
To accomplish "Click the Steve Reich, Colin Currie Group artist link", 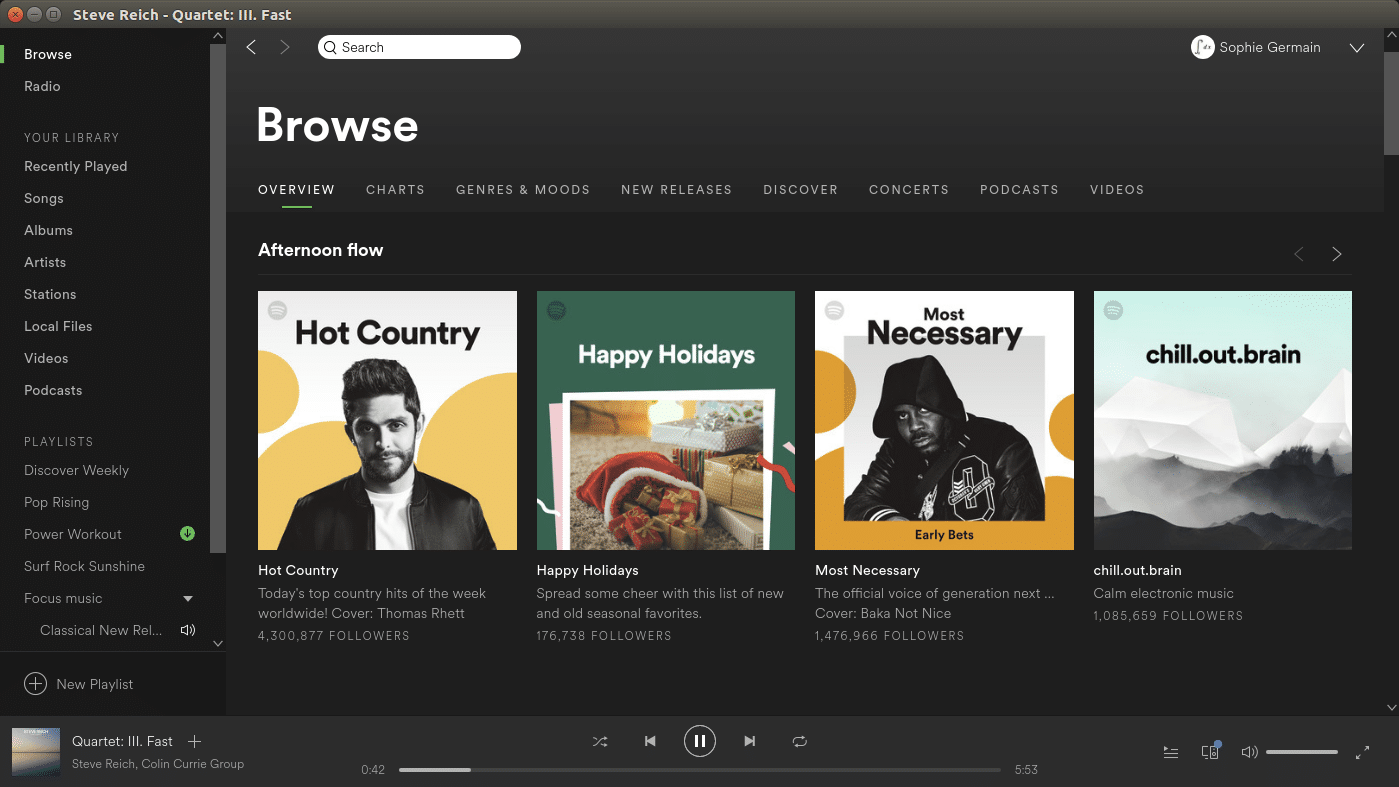I will 158,764.
